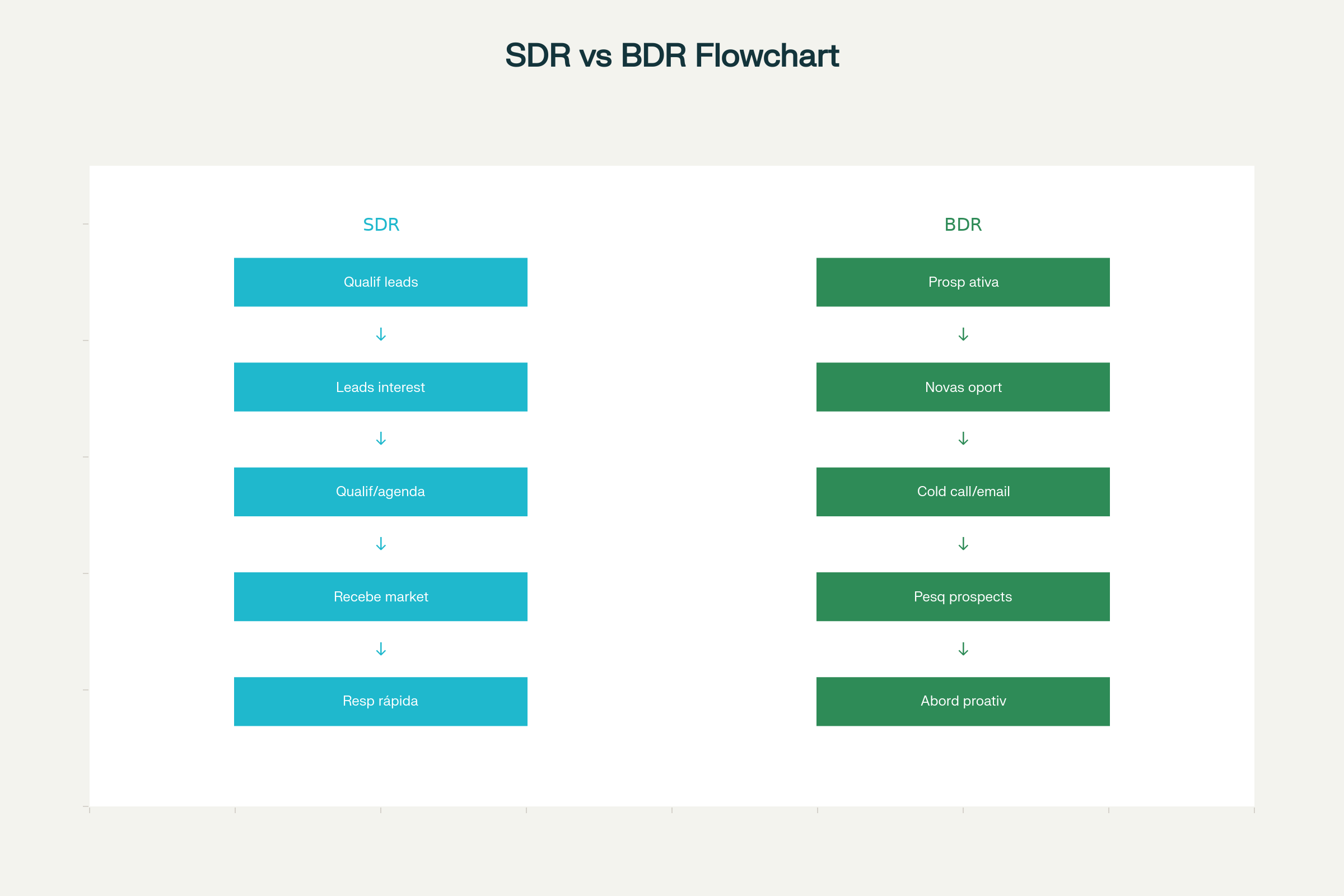
Task: Select the Pesq prospects box
Action: click(x=963, y=596)
